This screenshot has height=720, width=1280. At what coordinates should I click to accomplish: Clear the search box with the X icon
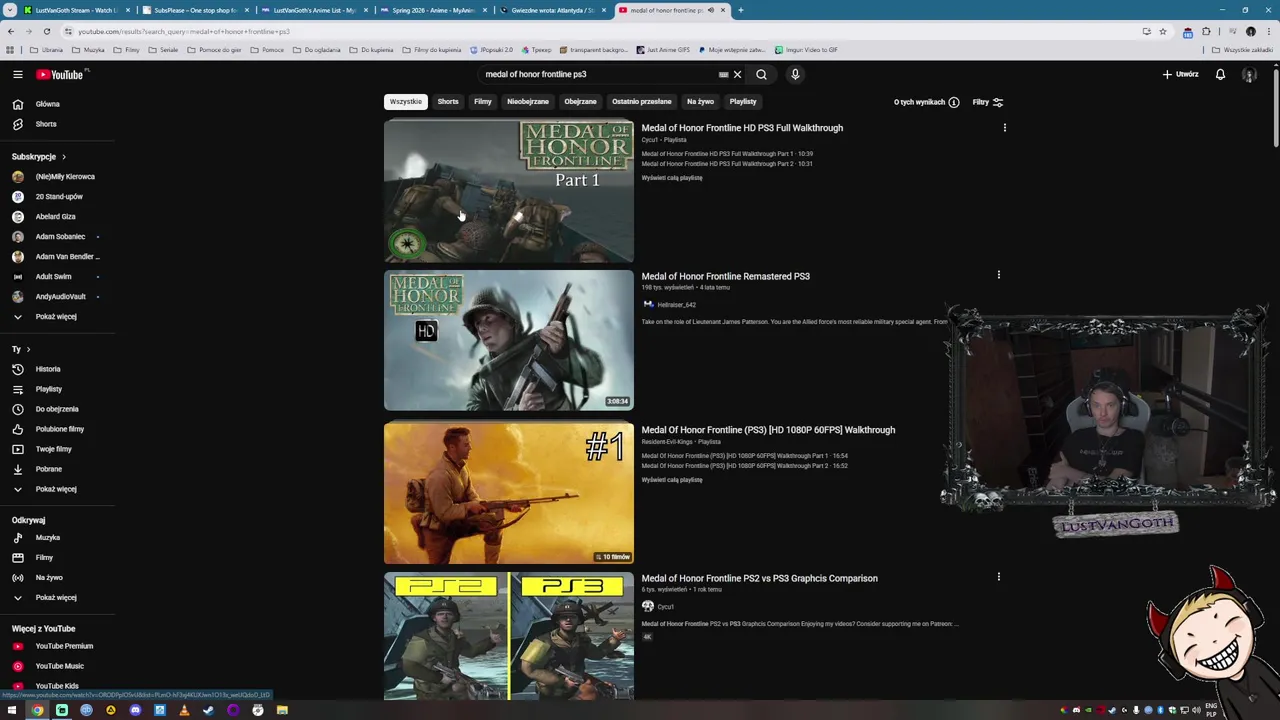pos(737,74)
